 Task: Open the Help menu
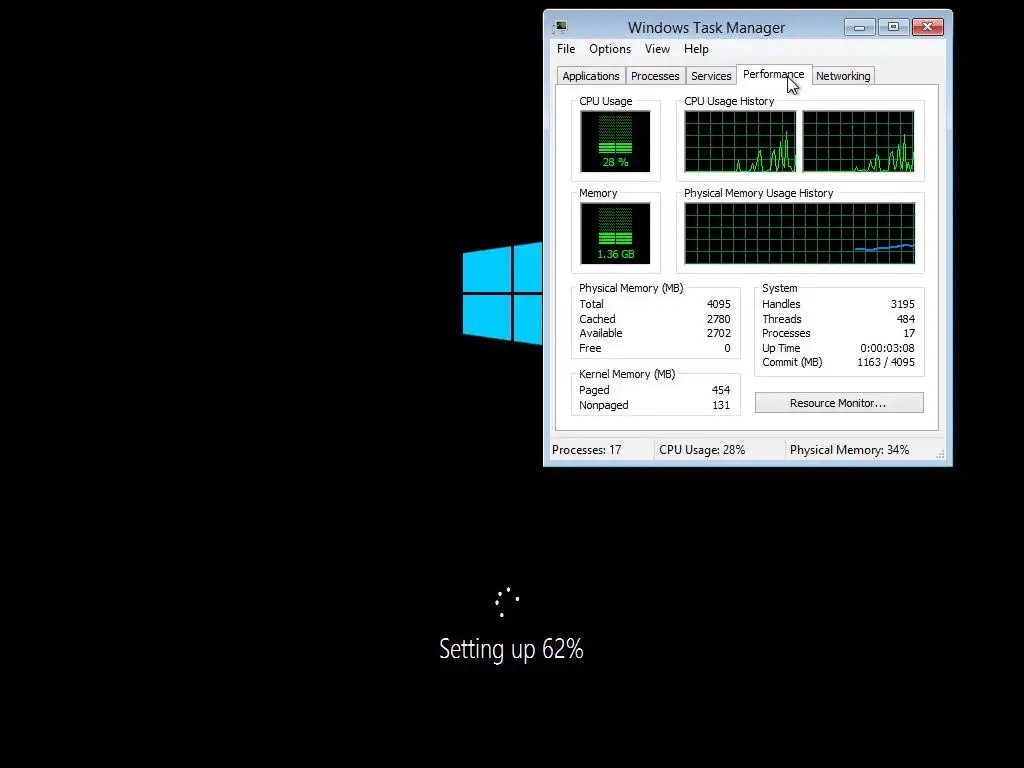pyautogui.click(x=696, y=49)
